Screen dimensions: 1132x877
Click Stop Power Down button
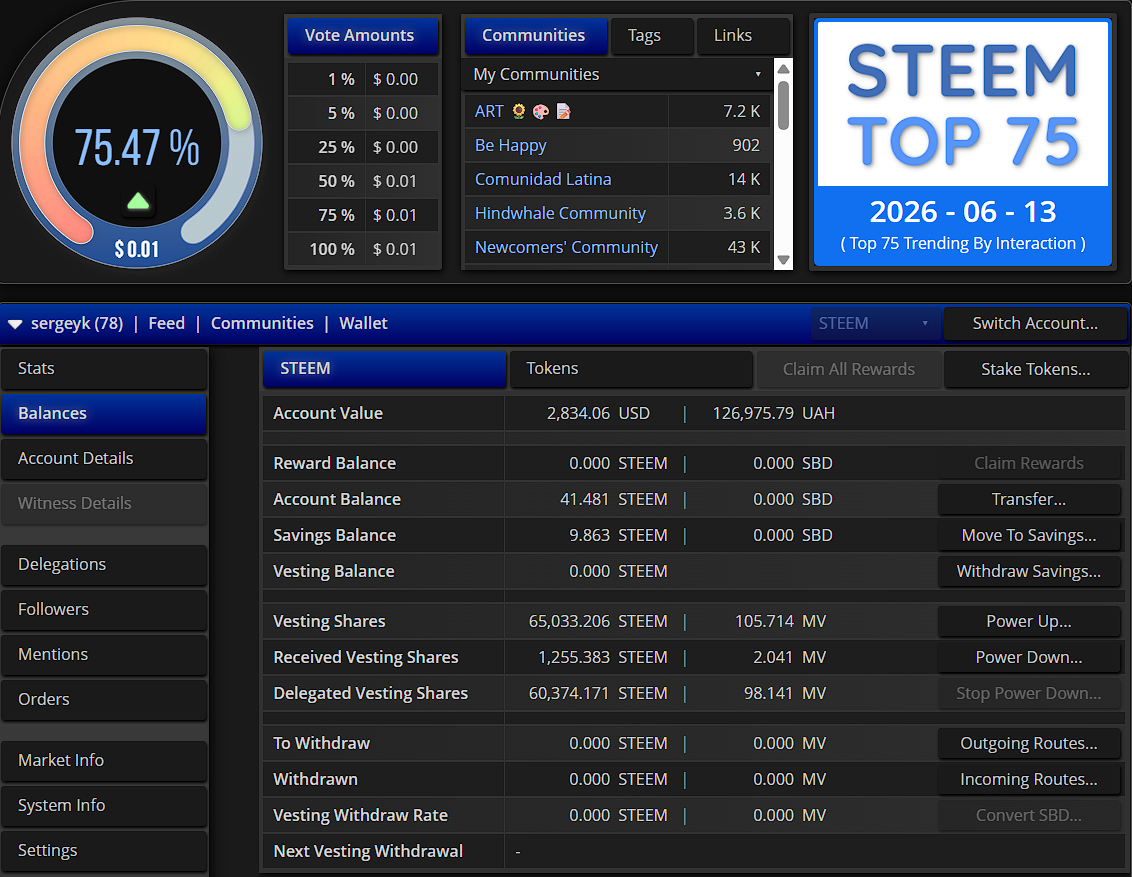click(x=1029, y=694)
